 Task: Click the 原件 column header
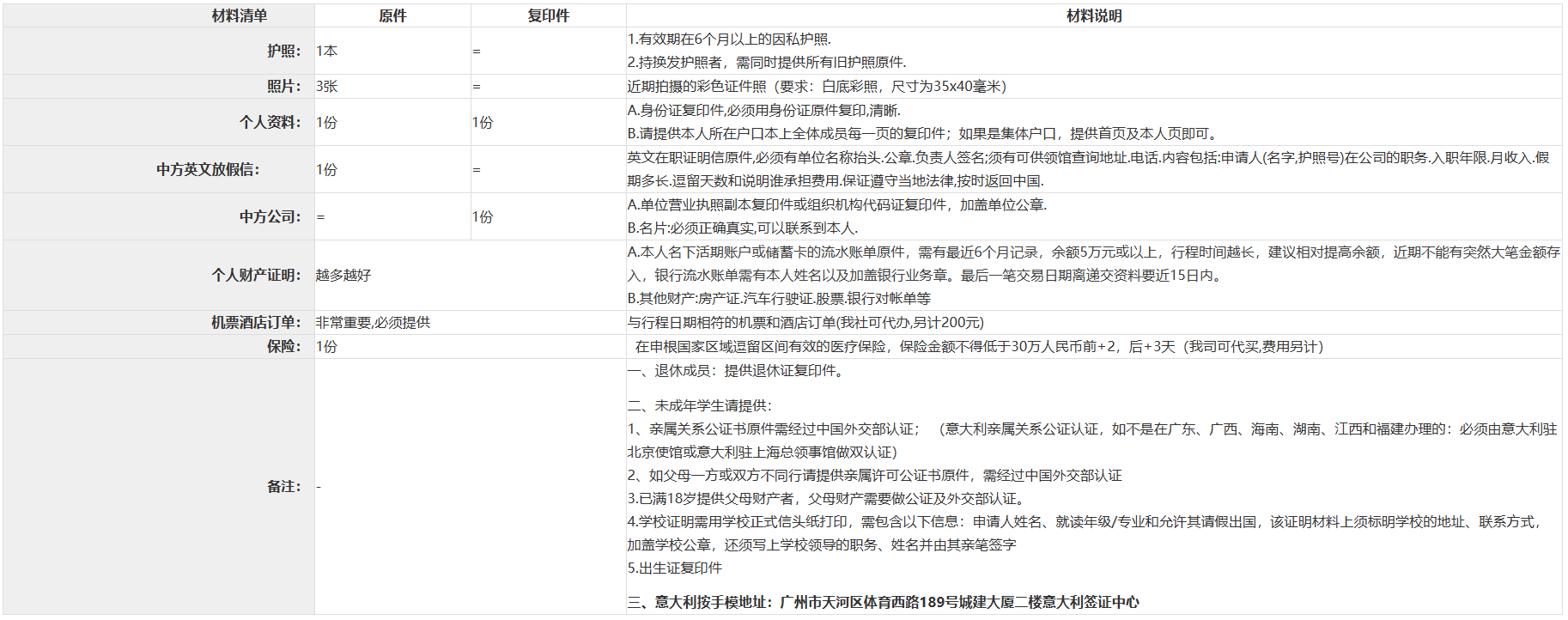(x=392, y=15)
